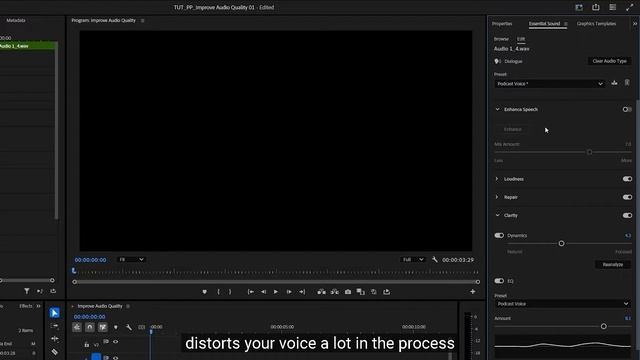Open Essential Sound panel menu icon
The height and width of the screenshot is (360, 640).
[x=565, y=24]
